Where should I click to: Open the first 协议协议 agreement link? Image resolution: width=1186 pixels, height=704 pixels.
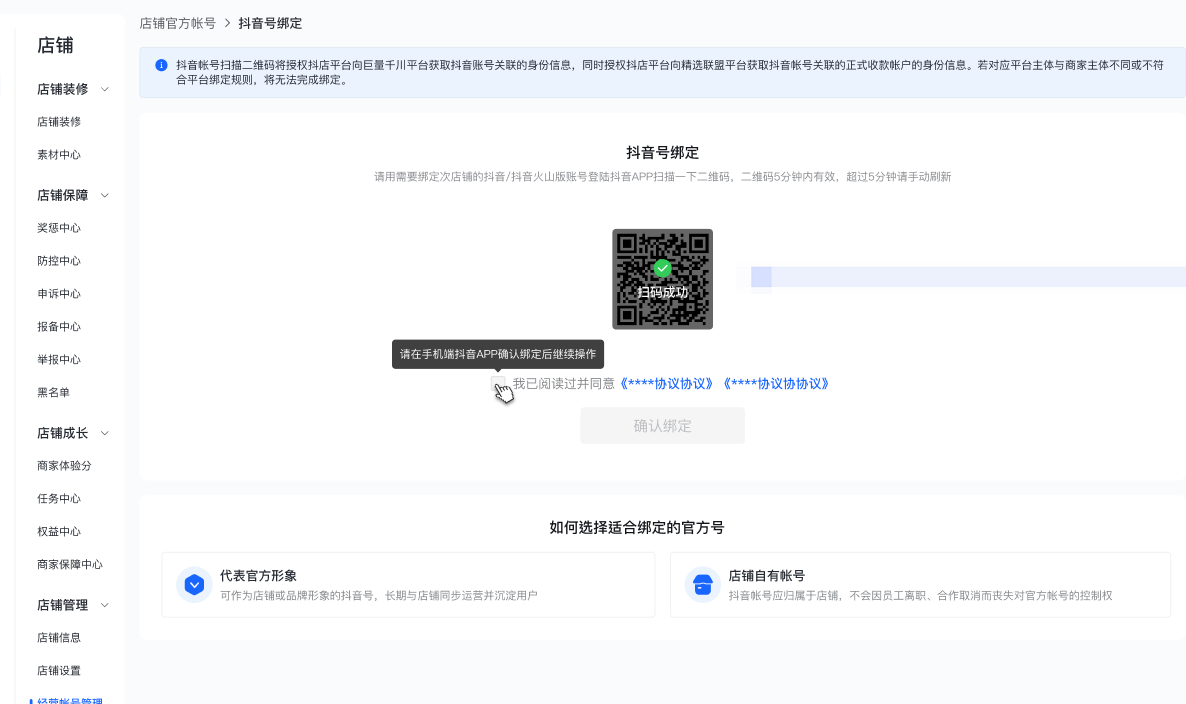pyautogui.click(x=666, y=384)
